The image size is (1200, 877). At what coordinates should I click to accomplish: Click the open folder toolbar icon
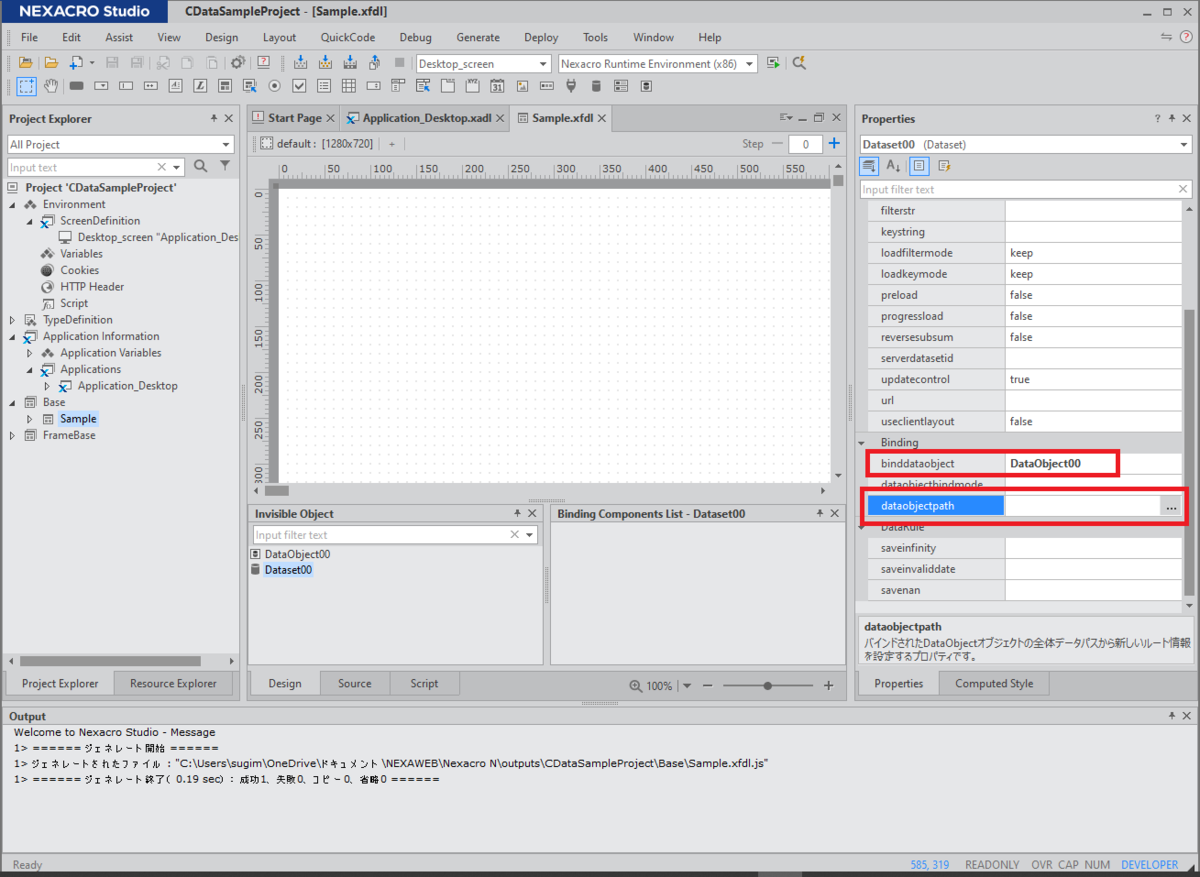click(50, 63)
